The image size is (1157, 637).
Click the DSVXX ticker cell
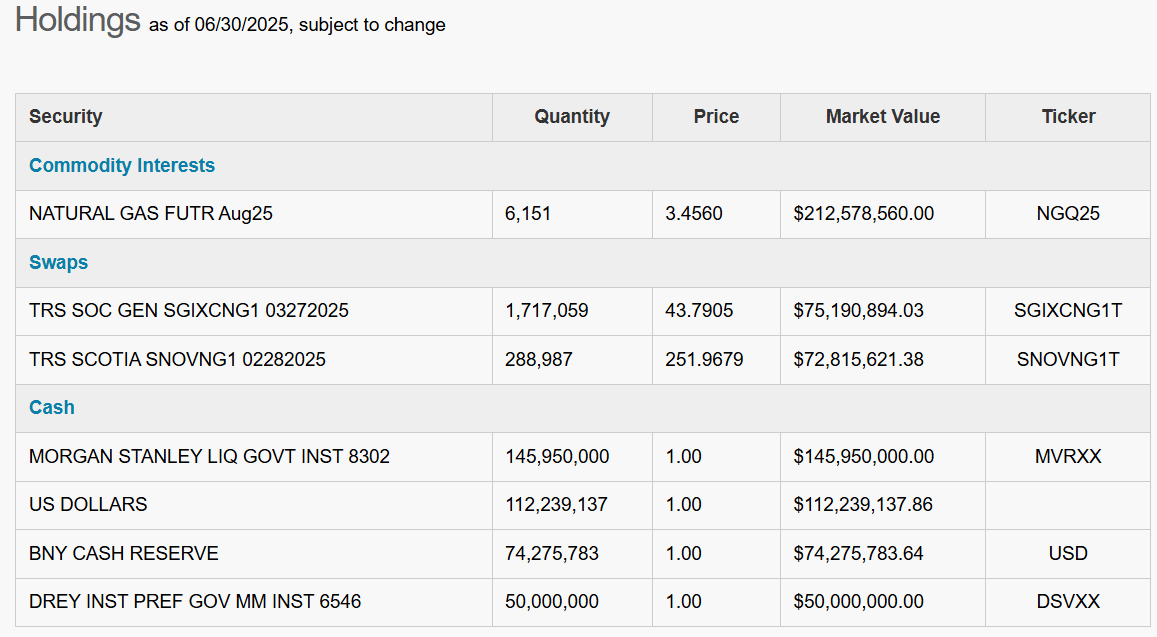pyautogui.click(x=1068, y=602)
